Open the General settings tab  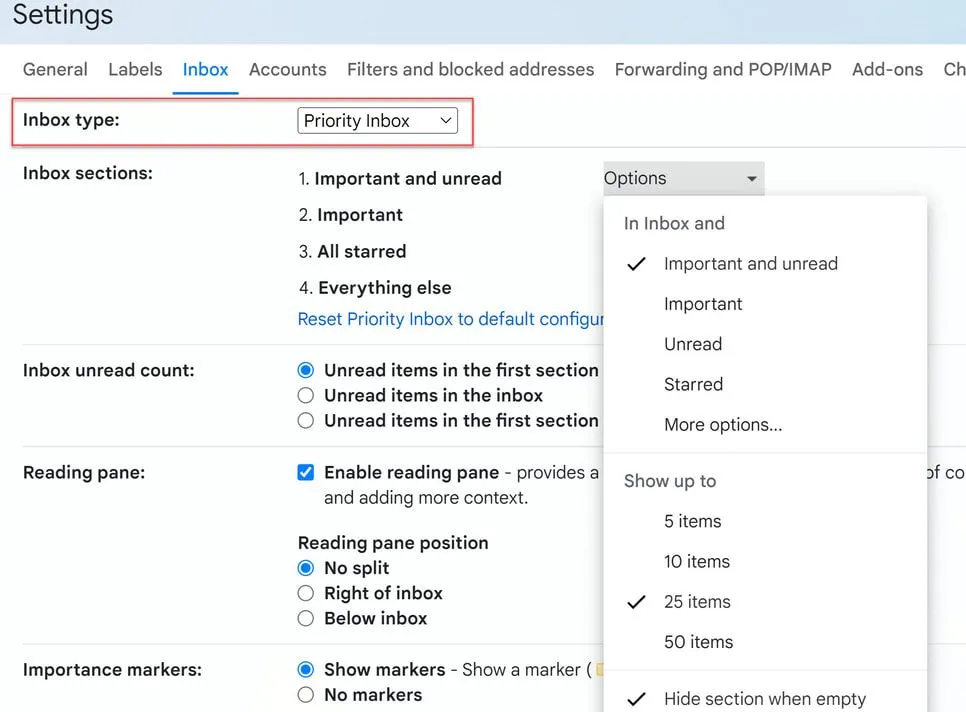click(55, 69)
